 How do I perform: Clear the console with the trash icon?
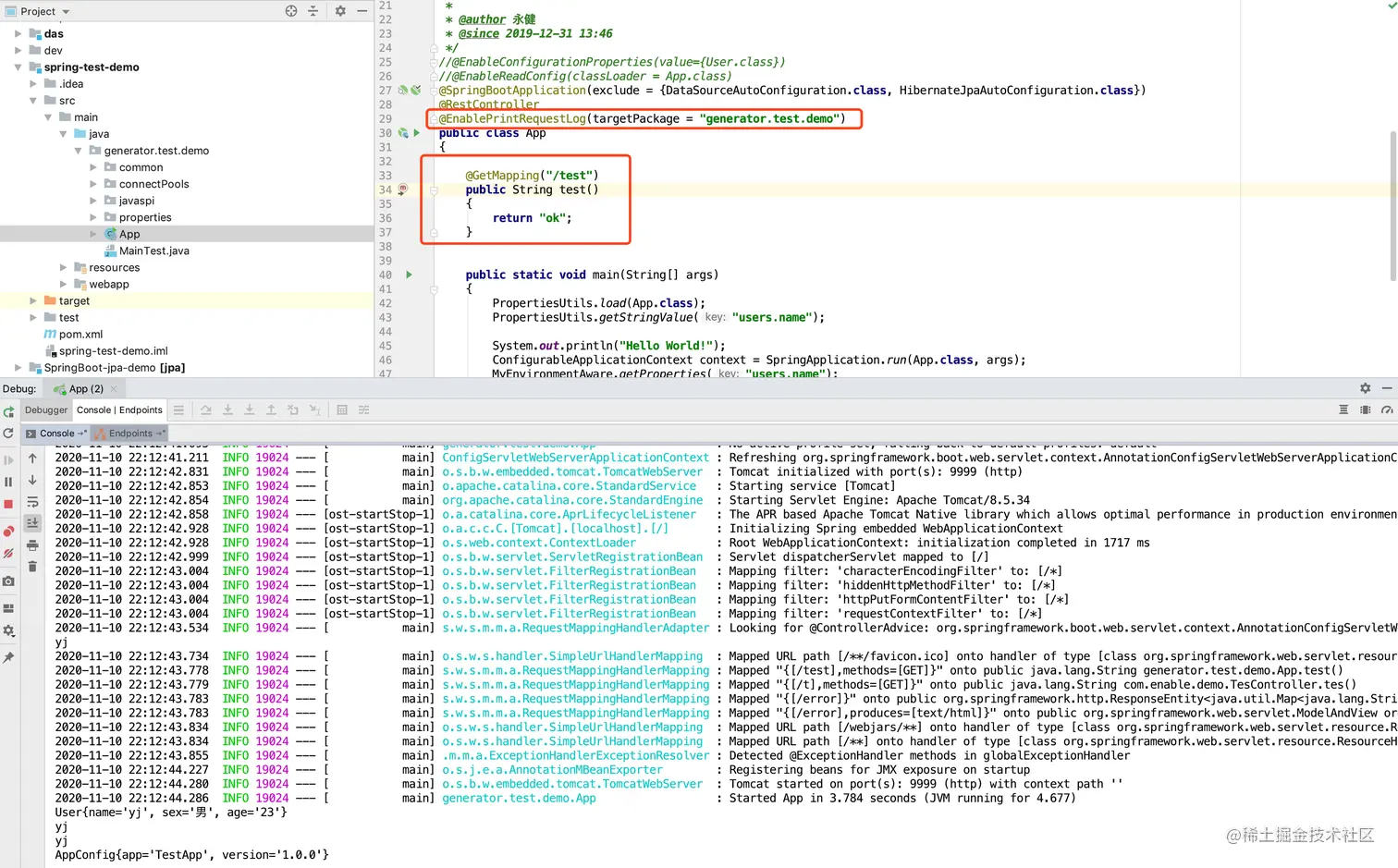[x=32, y=567]
